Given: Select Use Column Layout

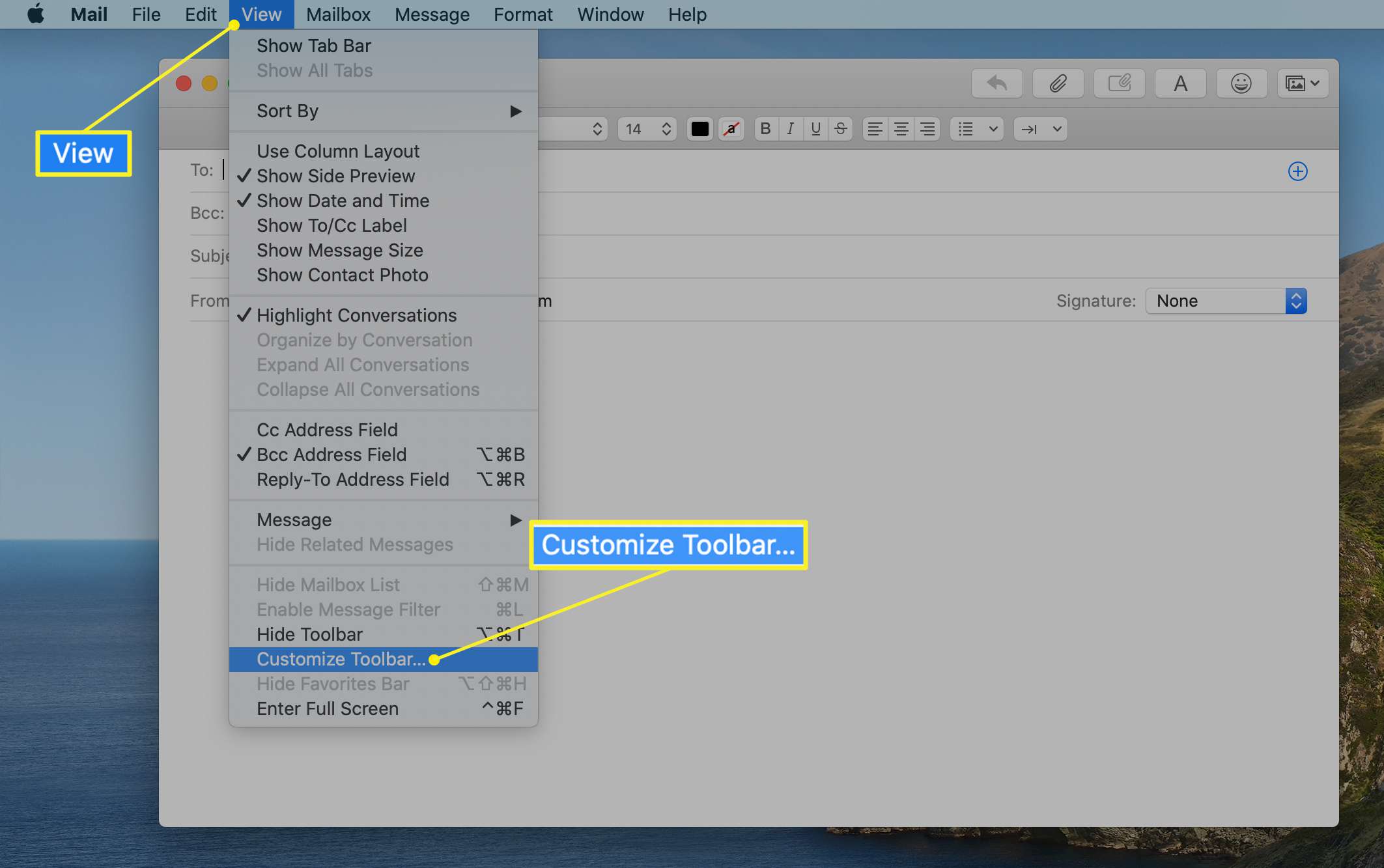Looking at the screenshot, I should (x=384, y=151).
